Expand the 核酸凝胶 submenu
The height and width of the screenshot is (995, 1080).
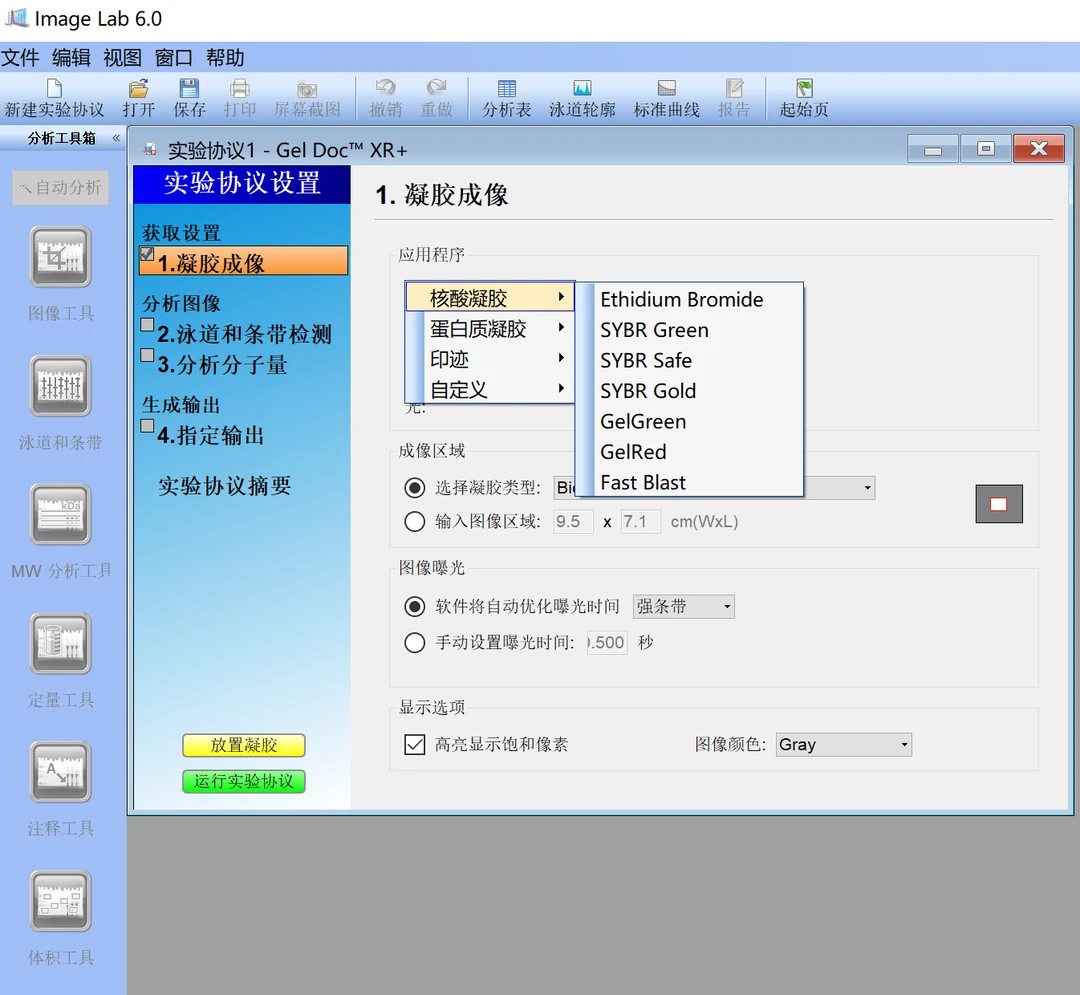pos(490,297)
